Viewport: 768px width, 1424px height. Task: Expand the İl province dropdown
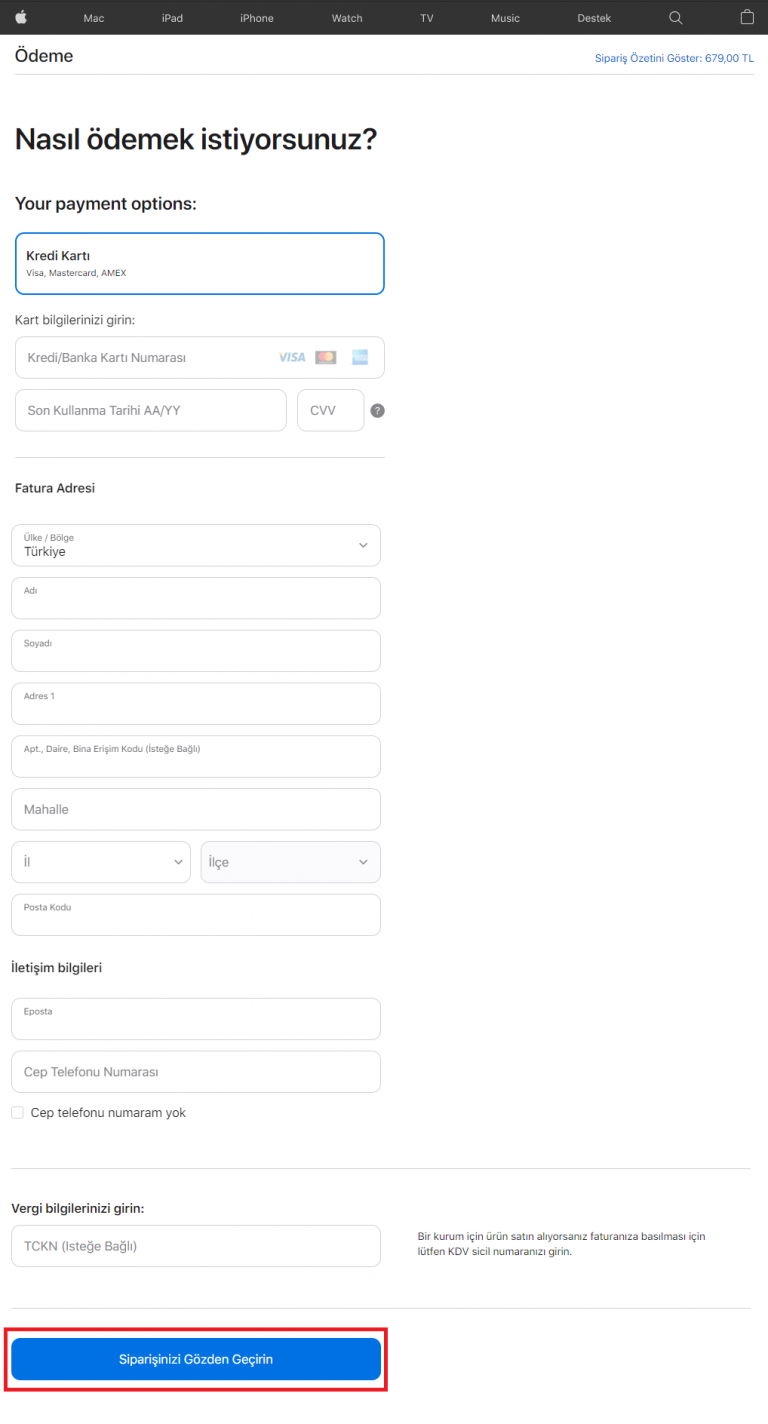100,861
